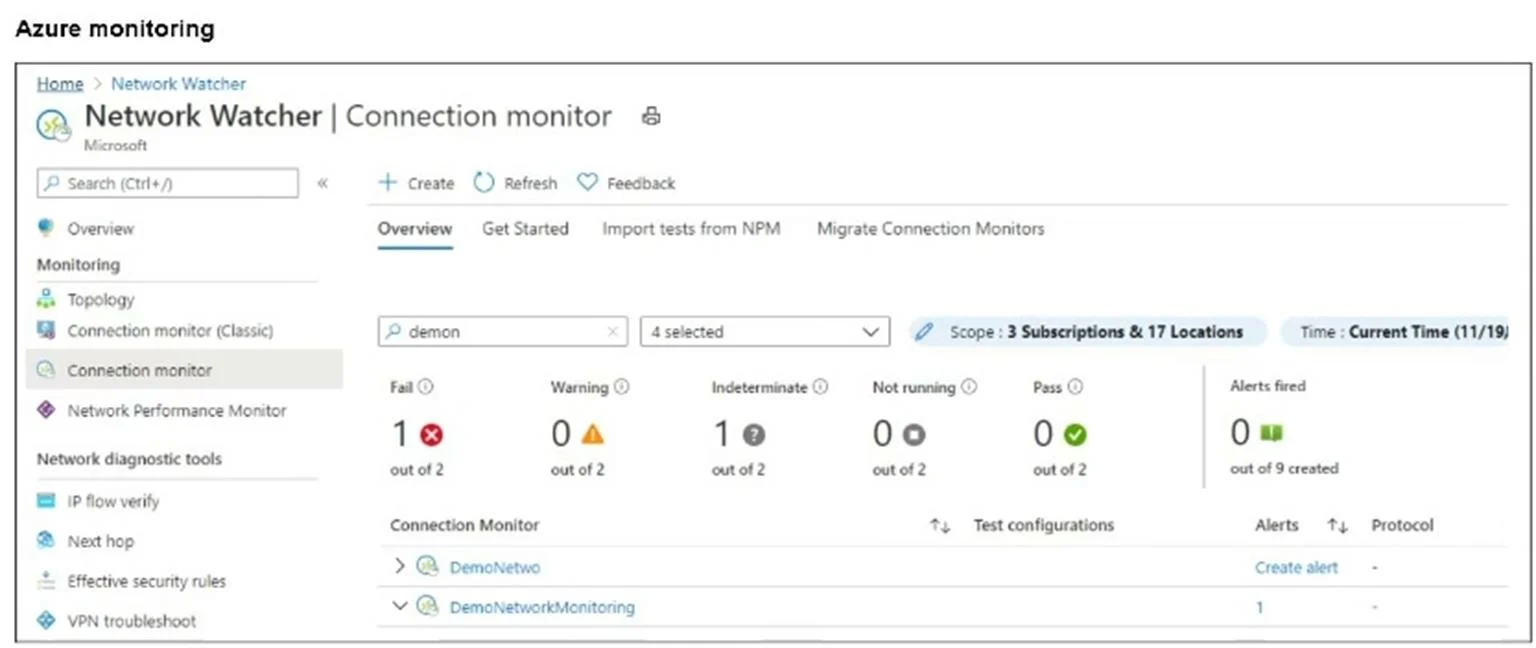Open Import tests from NPM tab

coord(691,229)
